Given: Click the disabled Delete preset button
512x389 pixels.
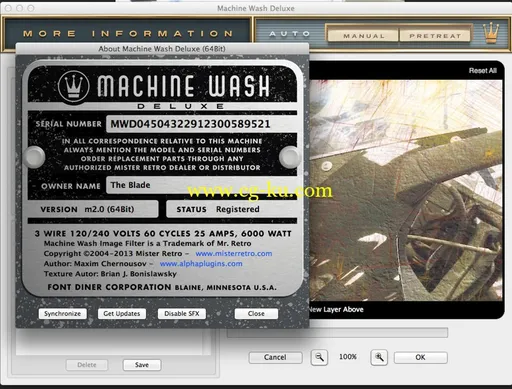Looking at the screenshot, I should (x=87, y=365).
